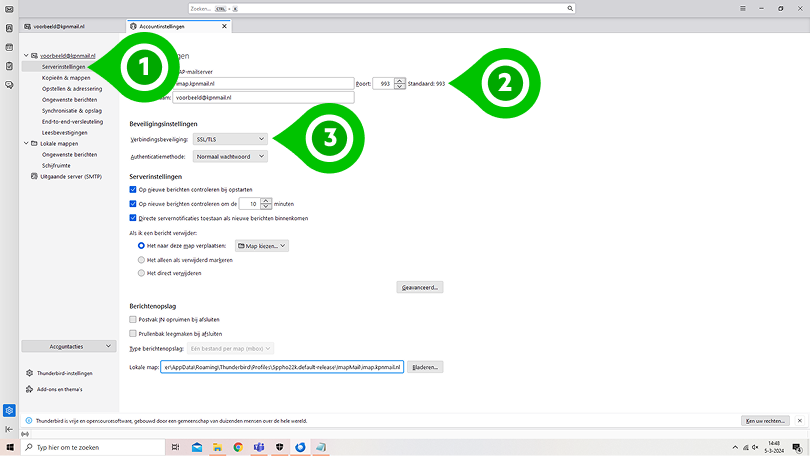
Task: Open Thunderbird on the taskbar
Action: [x=300, y=447]
